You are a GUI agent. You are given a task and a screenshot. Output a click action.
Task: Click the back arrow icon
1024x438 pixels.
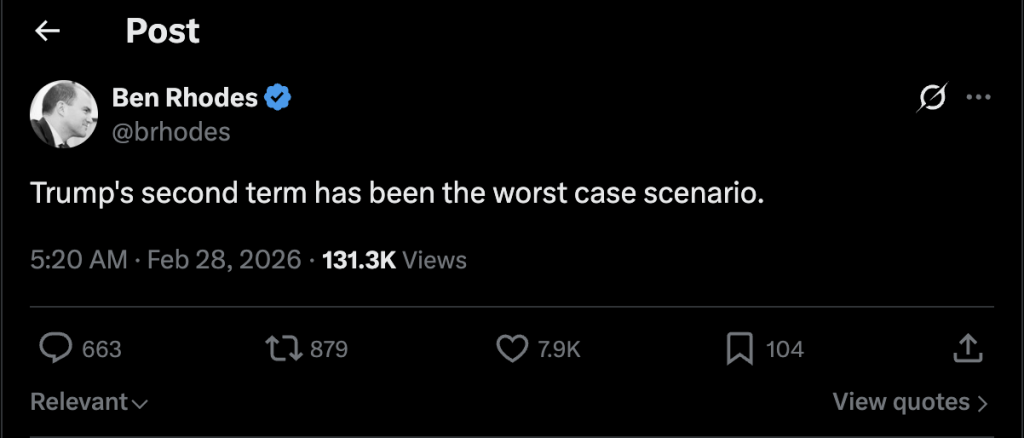[x=47, y=31]
